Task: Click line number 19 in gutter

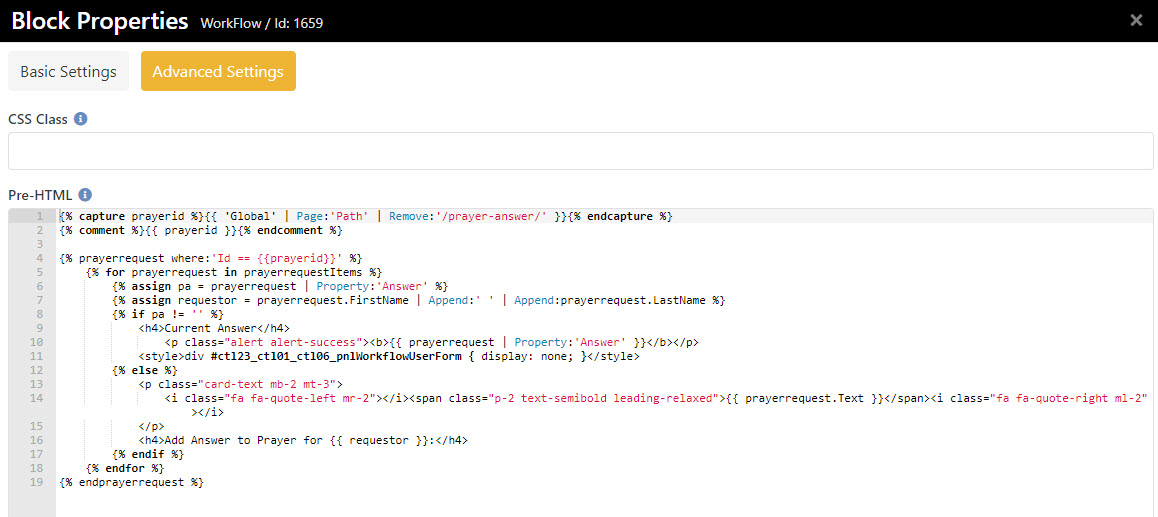Action: pyautogui.click(x=36, y=482)
